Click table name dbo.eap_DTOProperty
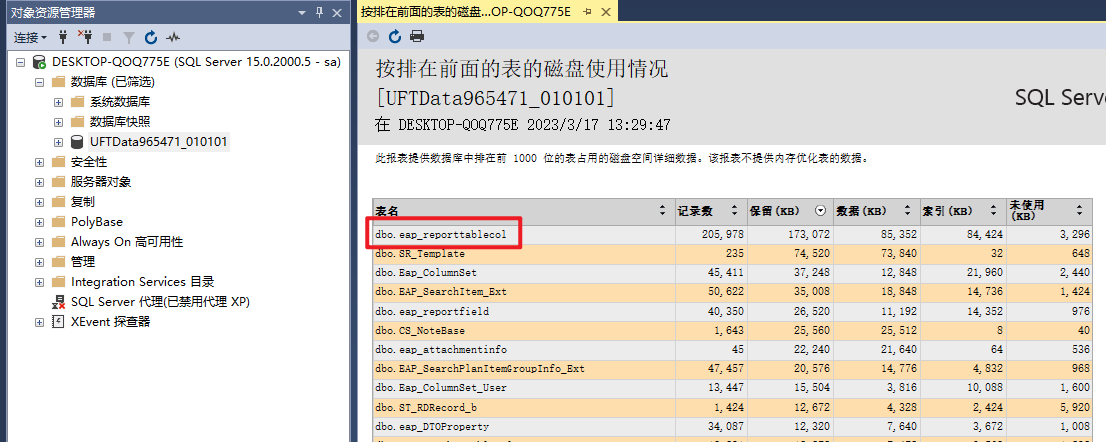 tap(432, 426)
